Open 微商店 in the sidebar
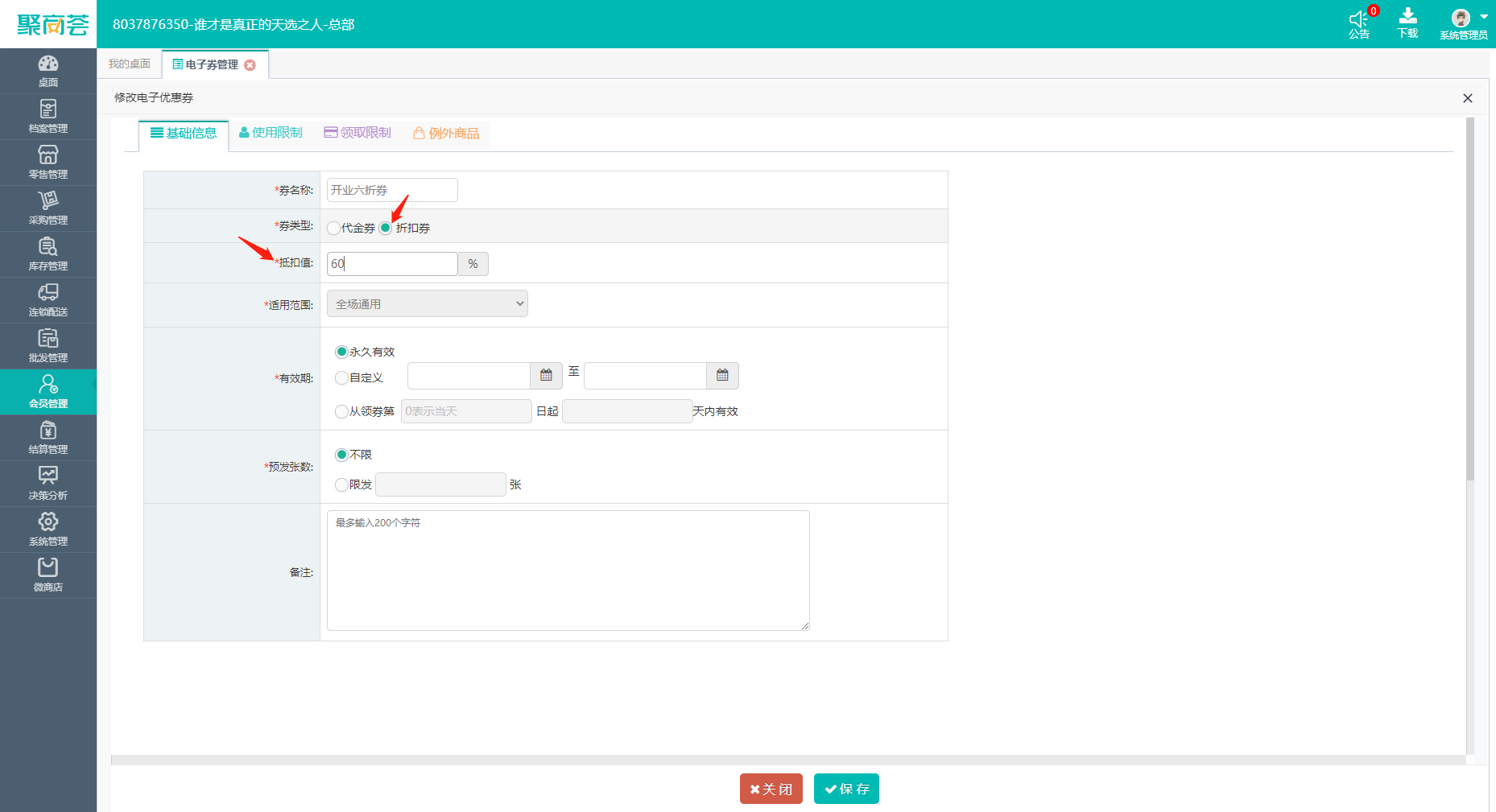Screen dimensions: 1496x812 coord(48,575)
